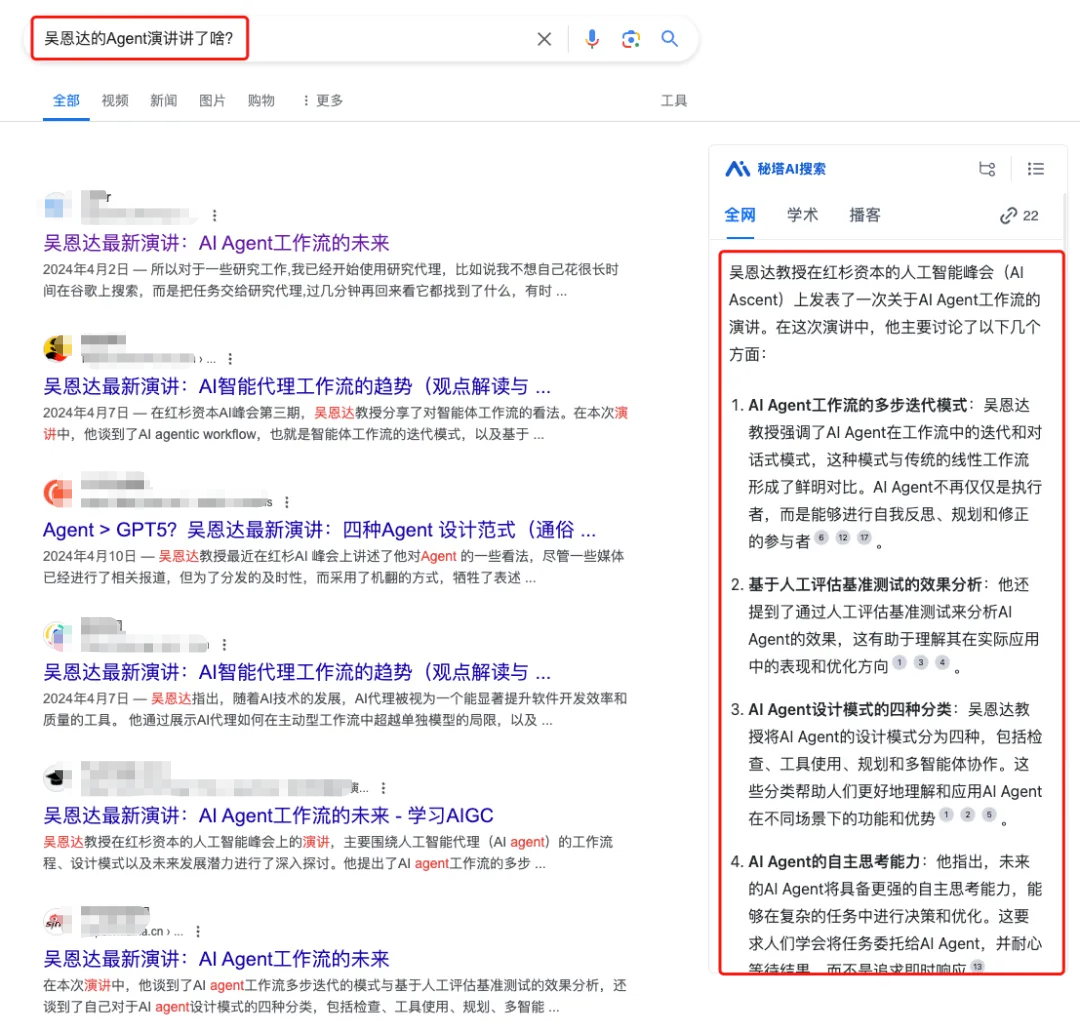Switch to the 图片 search tab

(x=212, y=101)
